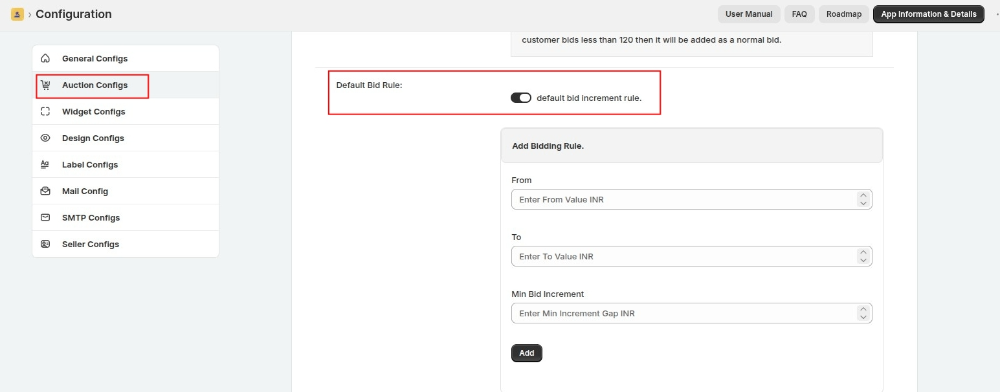Image resolution: width=1000 pixels, height=392 pixels.
Task: Open the User Manual
Action: pos(749,14)
